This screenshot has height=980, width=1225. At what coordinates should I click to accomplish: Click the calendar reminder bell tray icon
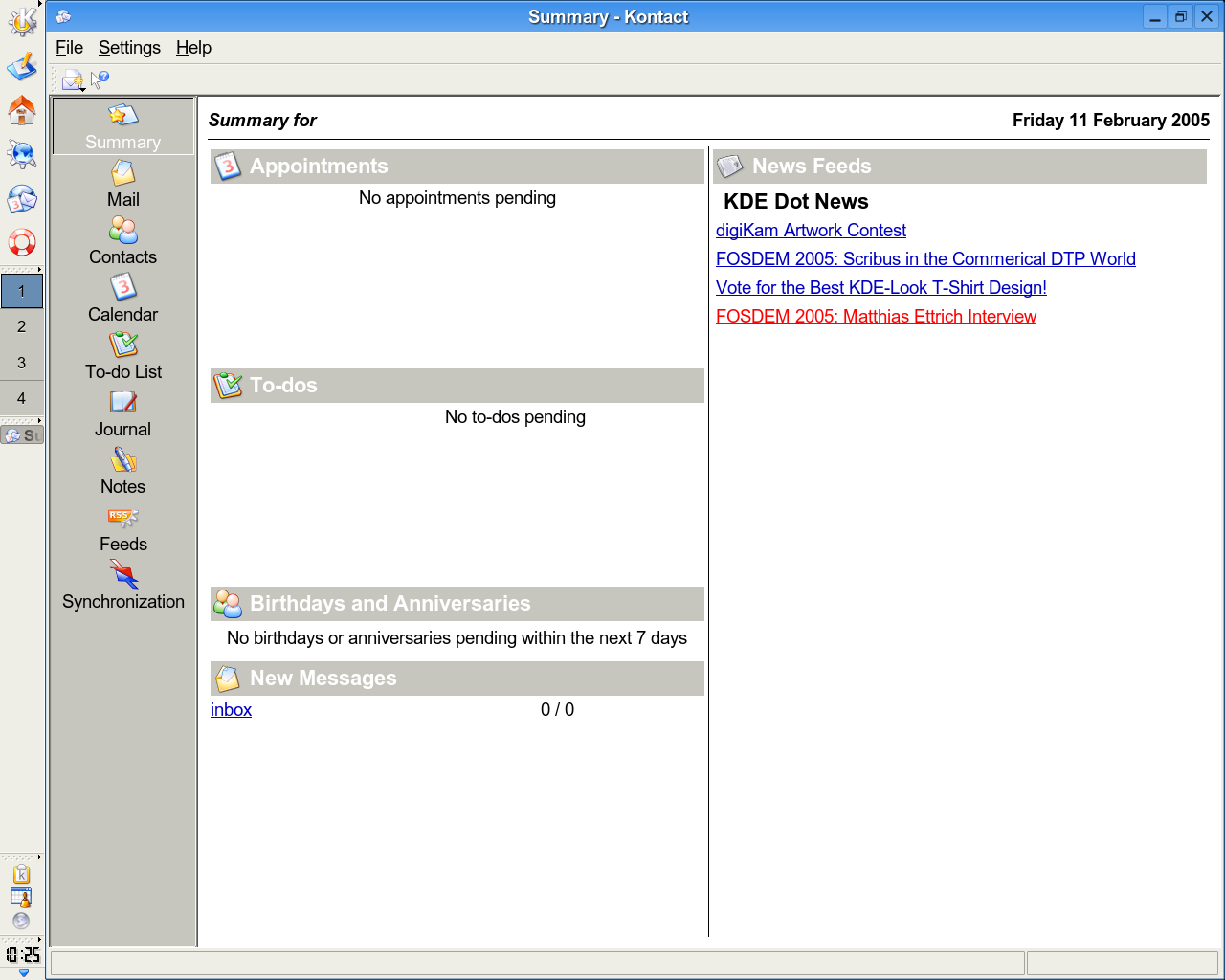21,898
